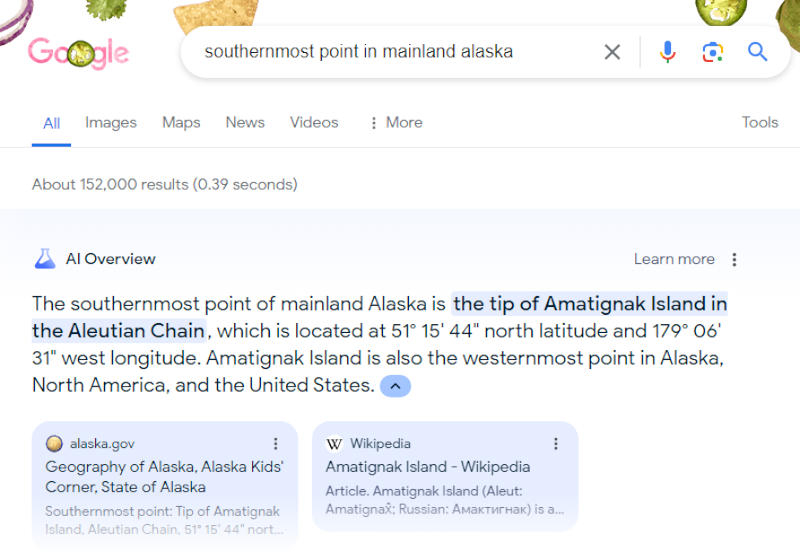
Task: Open the Geography of Alaska source link
Action: point(164,477)
